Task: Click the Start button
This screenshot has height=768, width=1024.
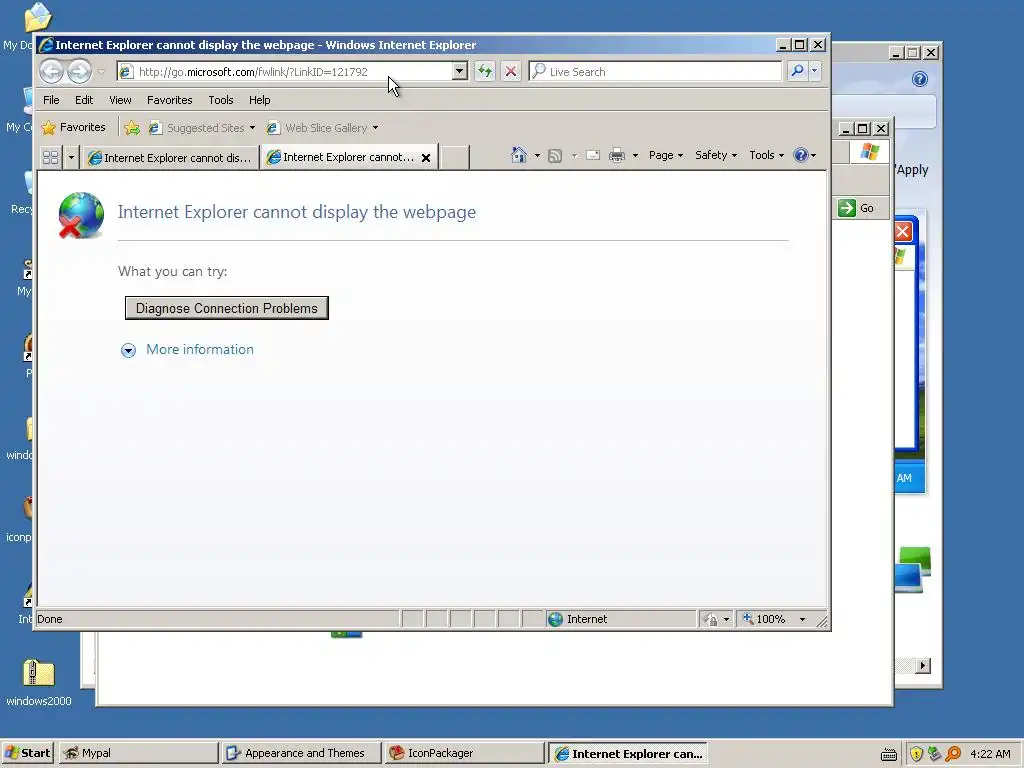Action: coord(27,753)
